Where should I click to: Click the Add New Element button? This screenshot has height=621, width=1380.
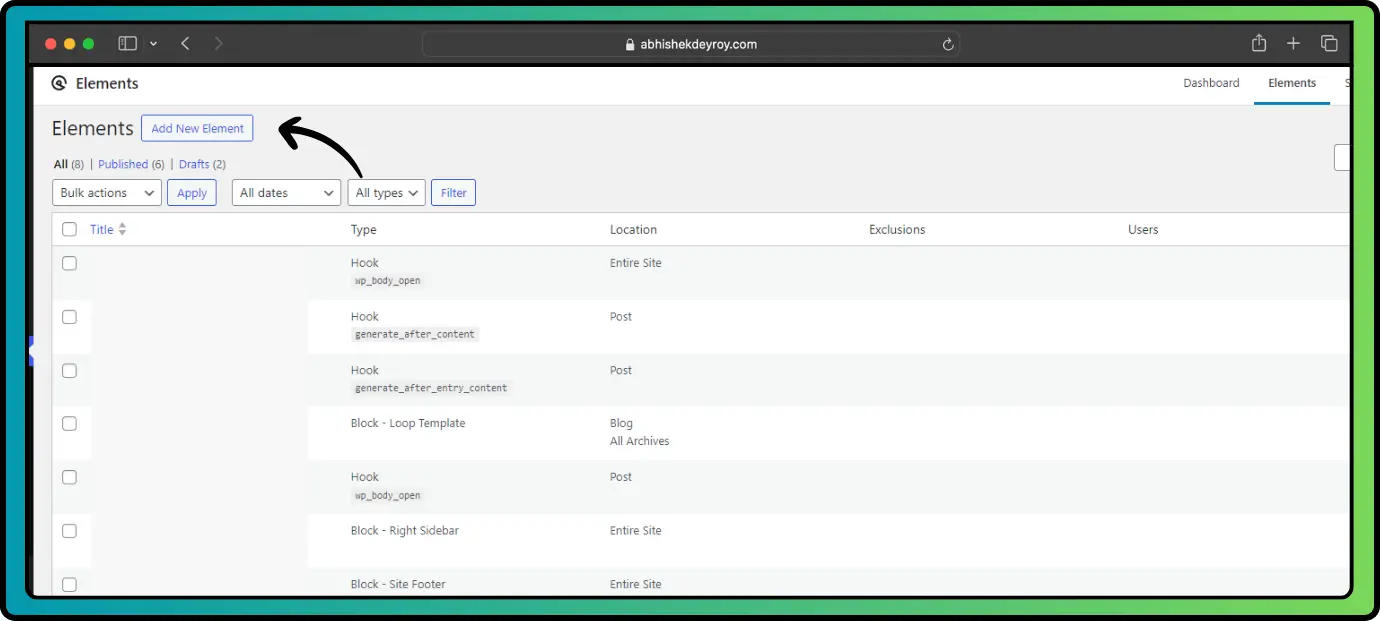pos(197,128)
